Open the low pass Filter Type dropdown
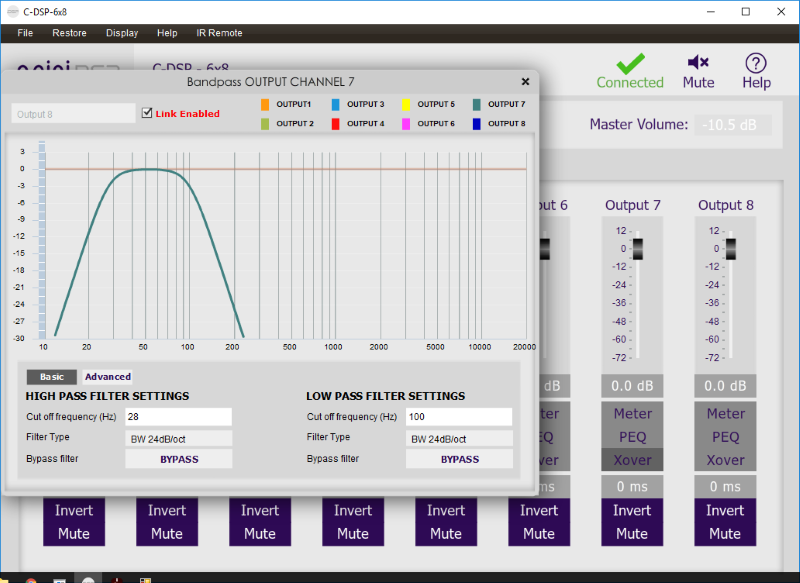800x583 pixels. (459, 439)
